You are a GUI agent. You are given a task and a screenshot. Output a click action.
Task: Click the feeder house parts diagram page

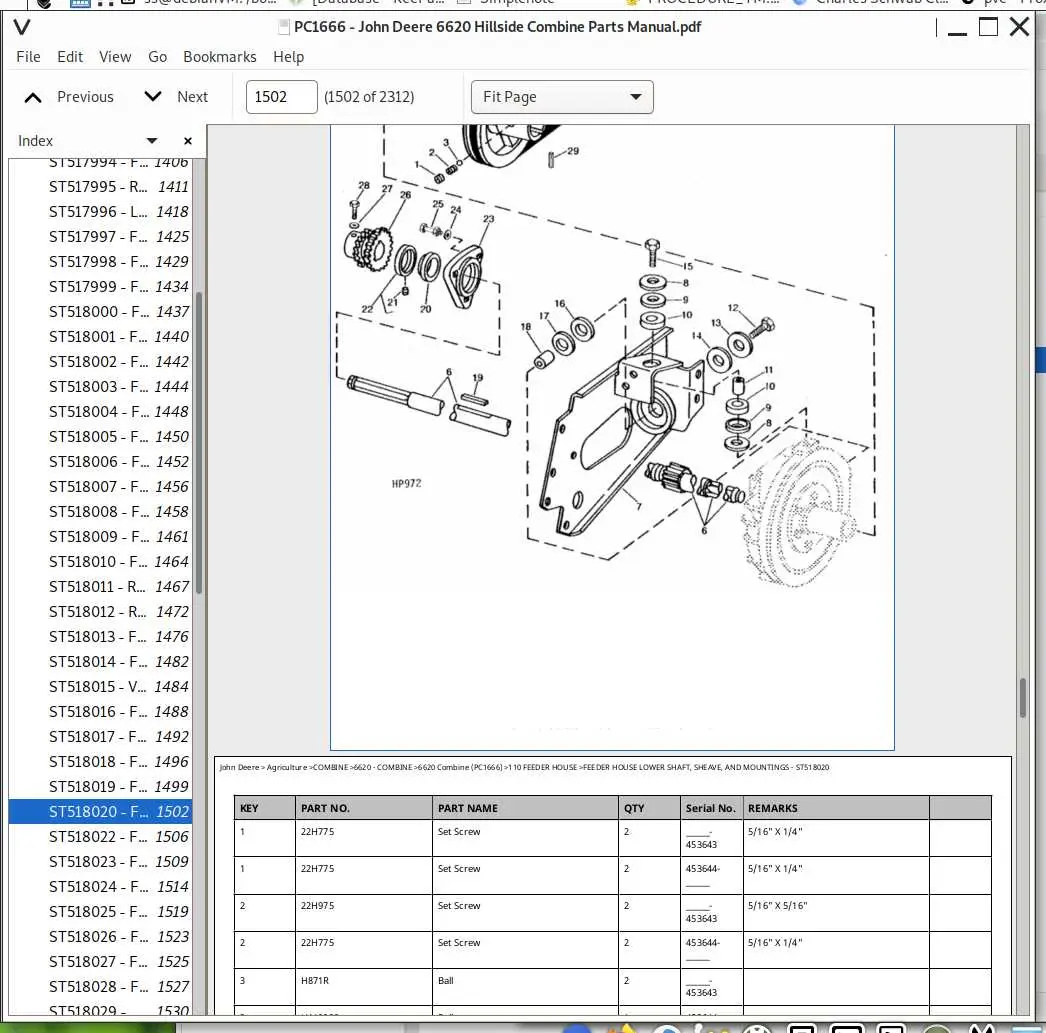612,437
